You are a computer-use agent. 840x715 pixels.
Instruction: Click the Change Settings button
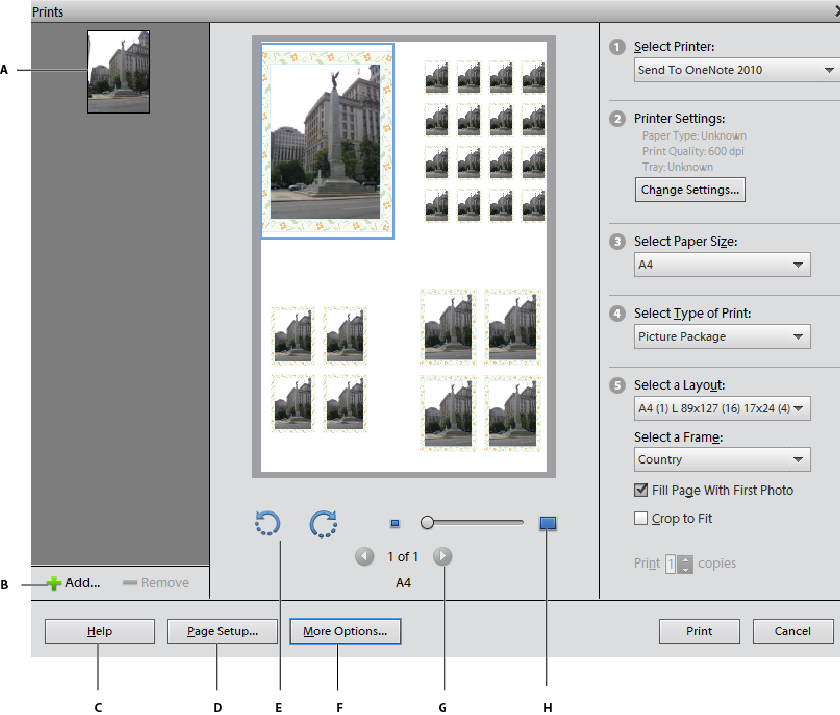pos(690,189)
